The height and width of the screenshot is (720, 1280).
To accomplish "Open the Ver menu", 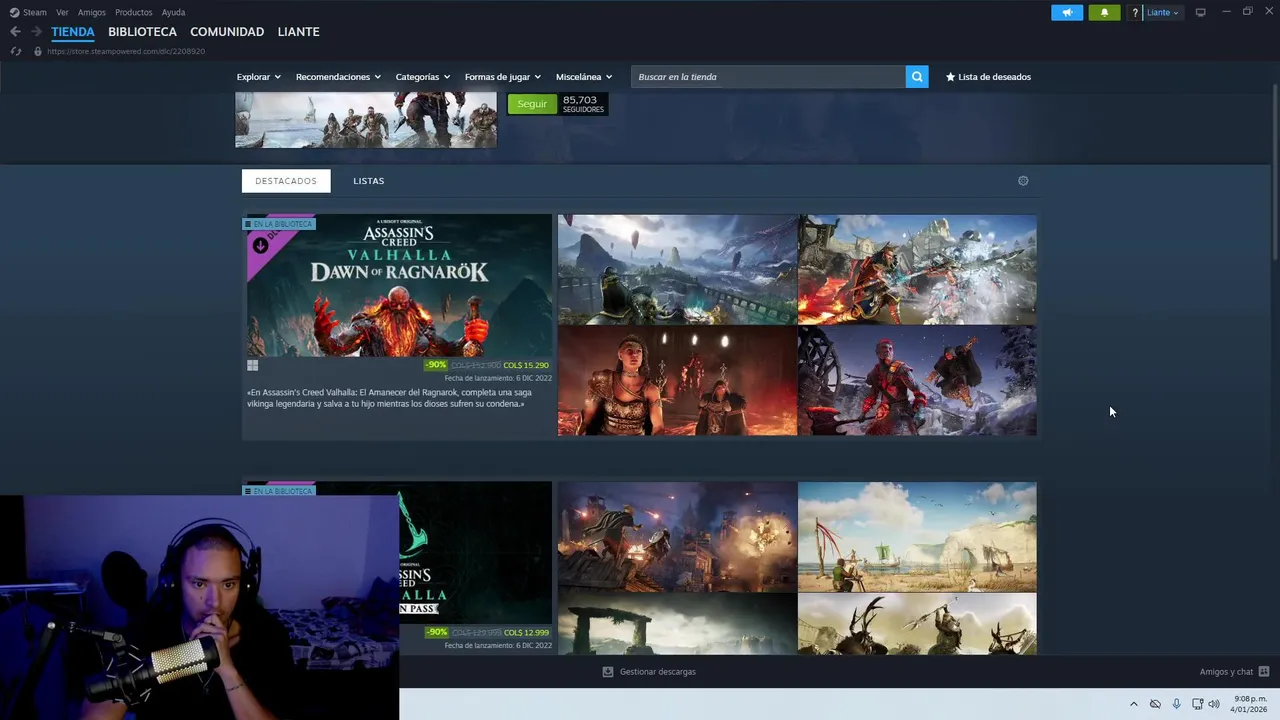I will [x=62, y=12].
